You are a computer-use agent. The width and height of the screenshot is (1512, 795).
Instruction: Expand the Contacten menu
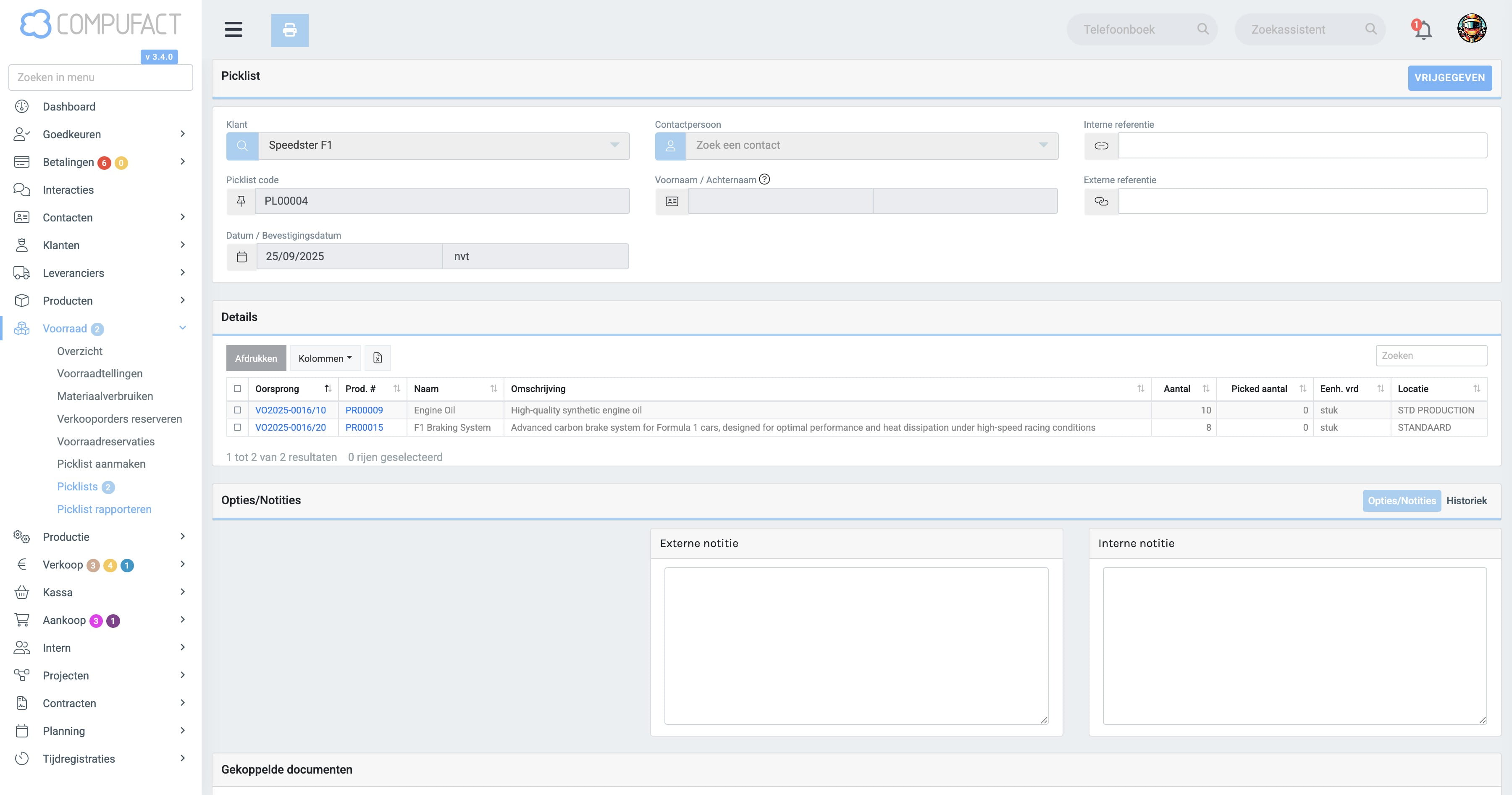(183, 217)
